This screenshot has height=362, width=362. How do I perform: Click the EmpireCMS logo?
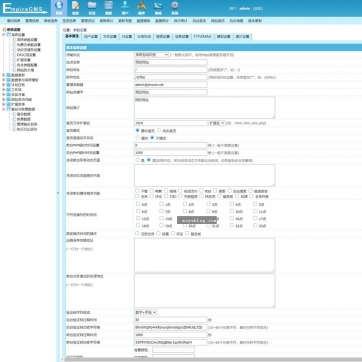[x=25, y=8]
